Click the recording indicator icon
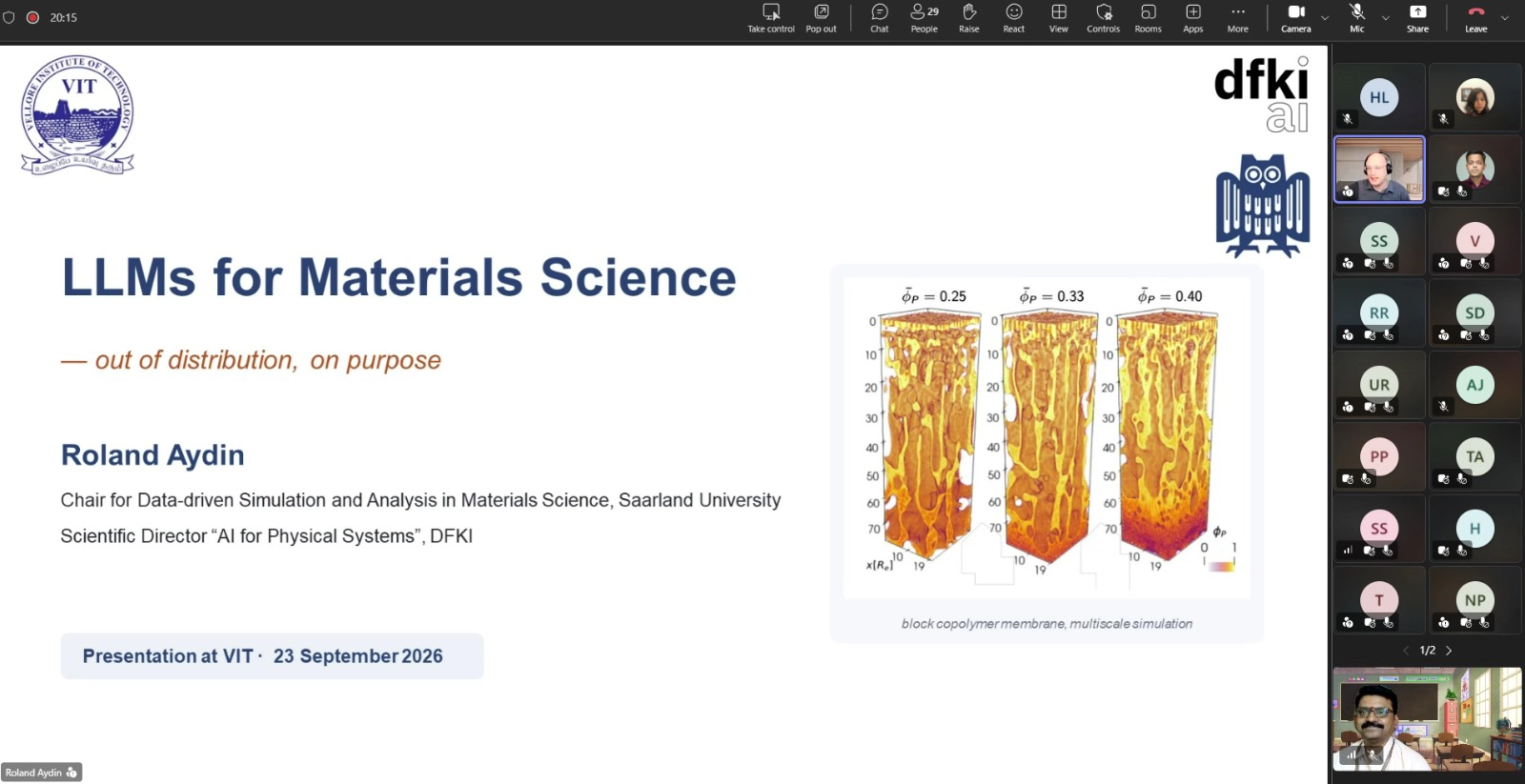The width and height of the screenshot is (1525, 784). (x=32, y=17)
